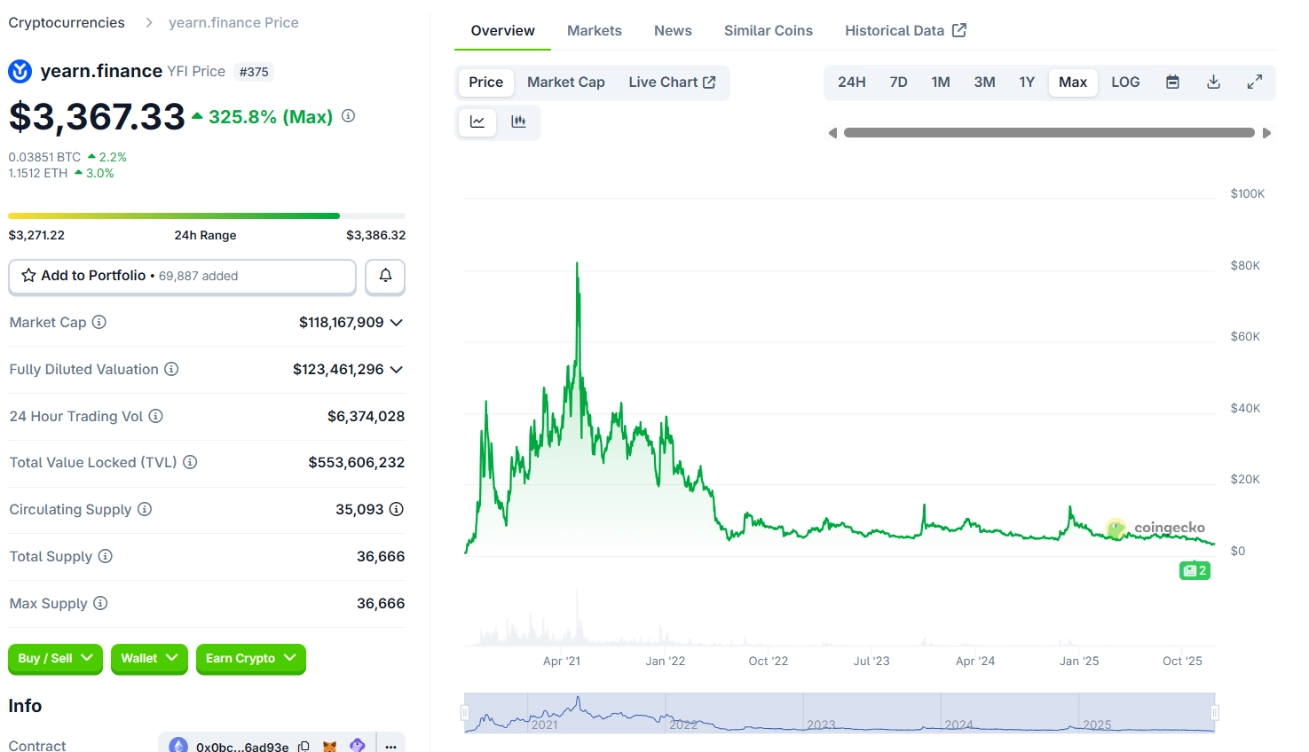This screenshot has width=1309, height=752.
Task: Switch to the Markets tab
Action: tap(594, 30)
